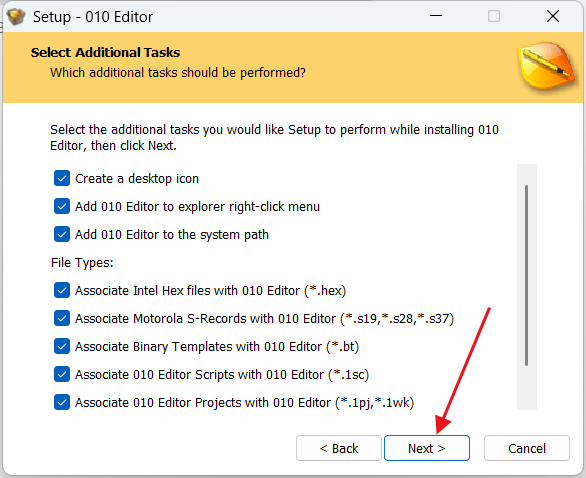Close the Setup - 010 Editor window

(553, 16)
